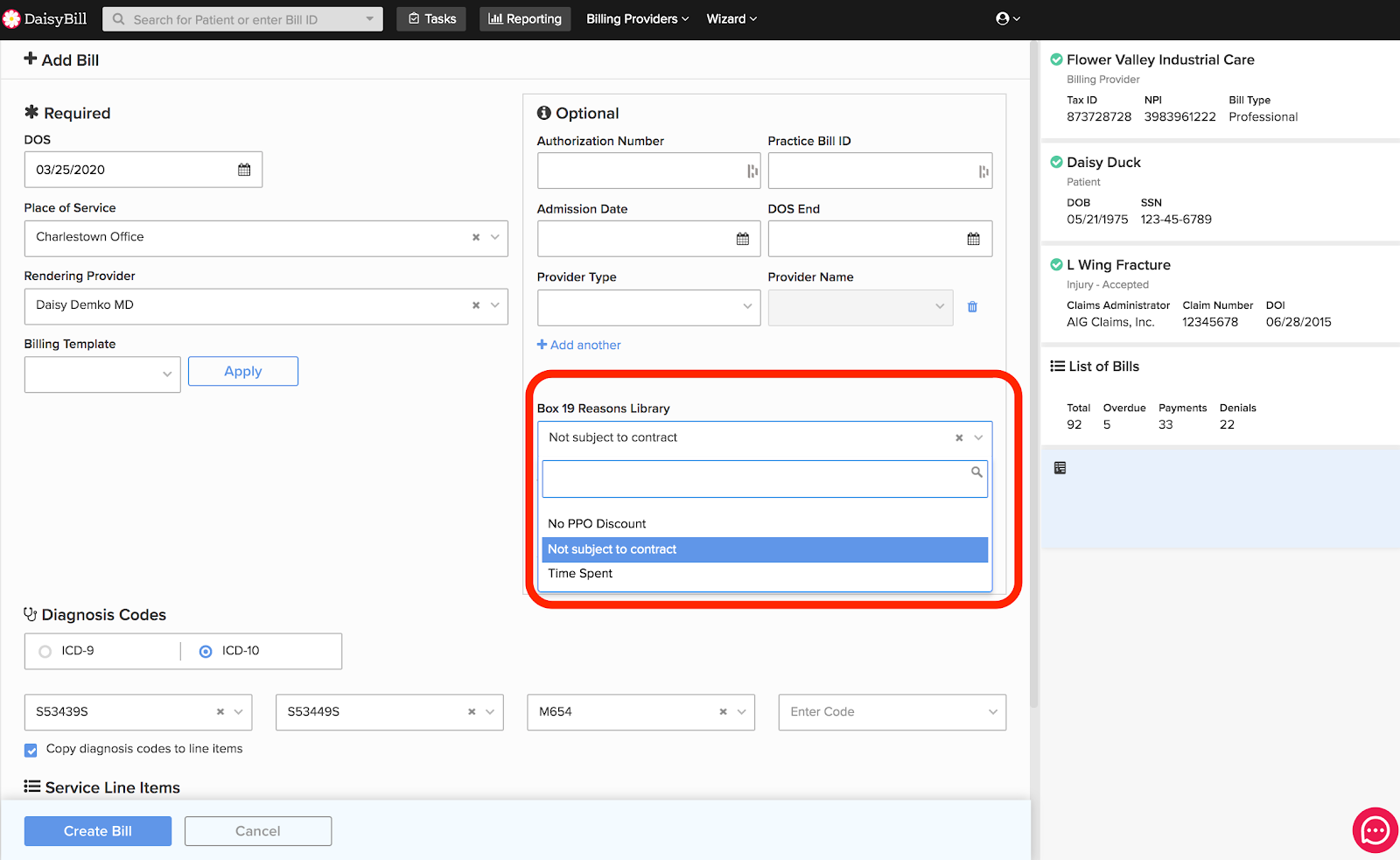Image resolution: width=1400 pixels, height=860 pixels.
Task: Expand M654 diagnosis code dropdown arrow
Action: point(741,712)
